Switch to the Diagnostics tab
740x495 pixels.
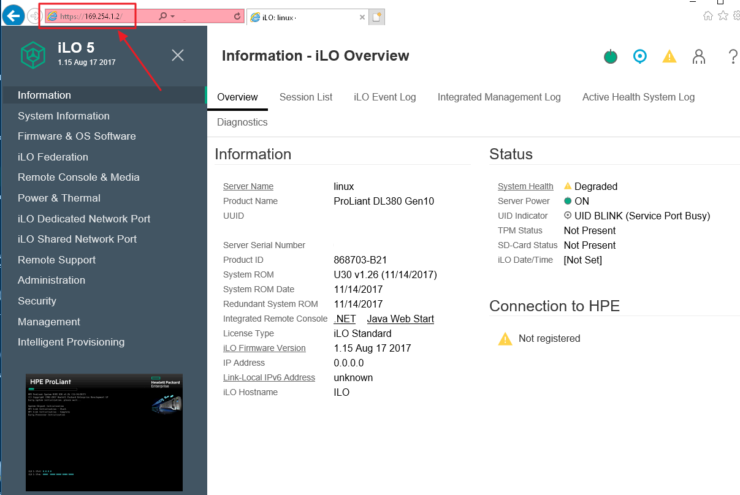[x=242, y=122]
